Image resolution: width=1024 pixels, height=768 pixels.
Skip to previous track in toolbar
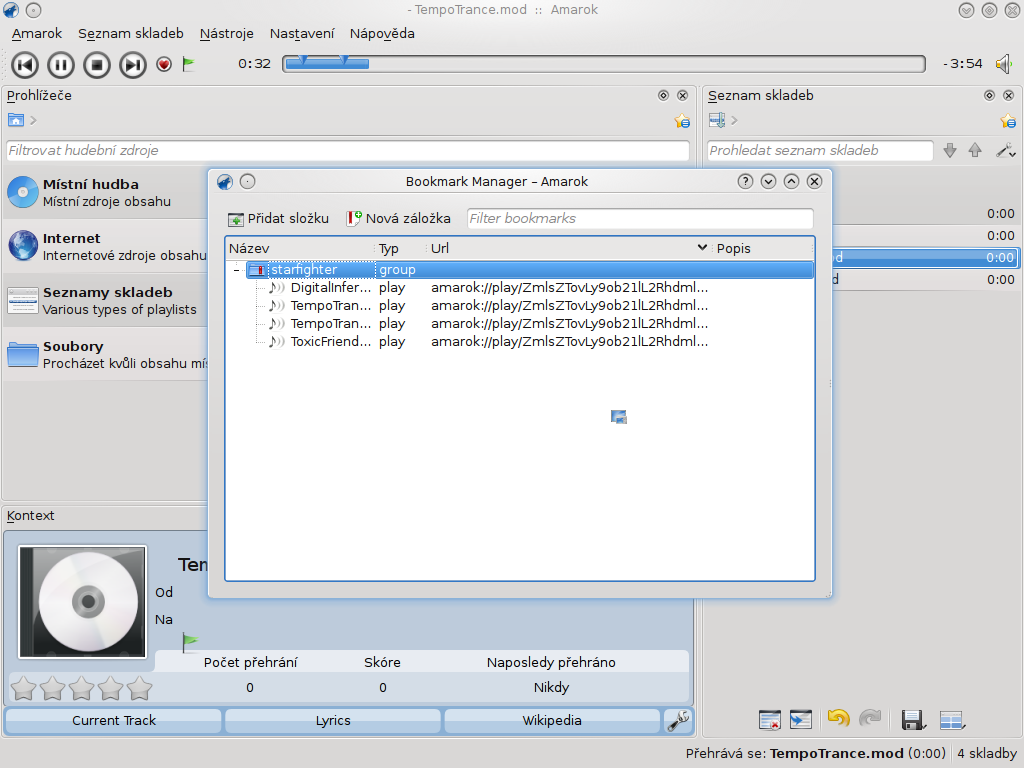coord(25,65)
